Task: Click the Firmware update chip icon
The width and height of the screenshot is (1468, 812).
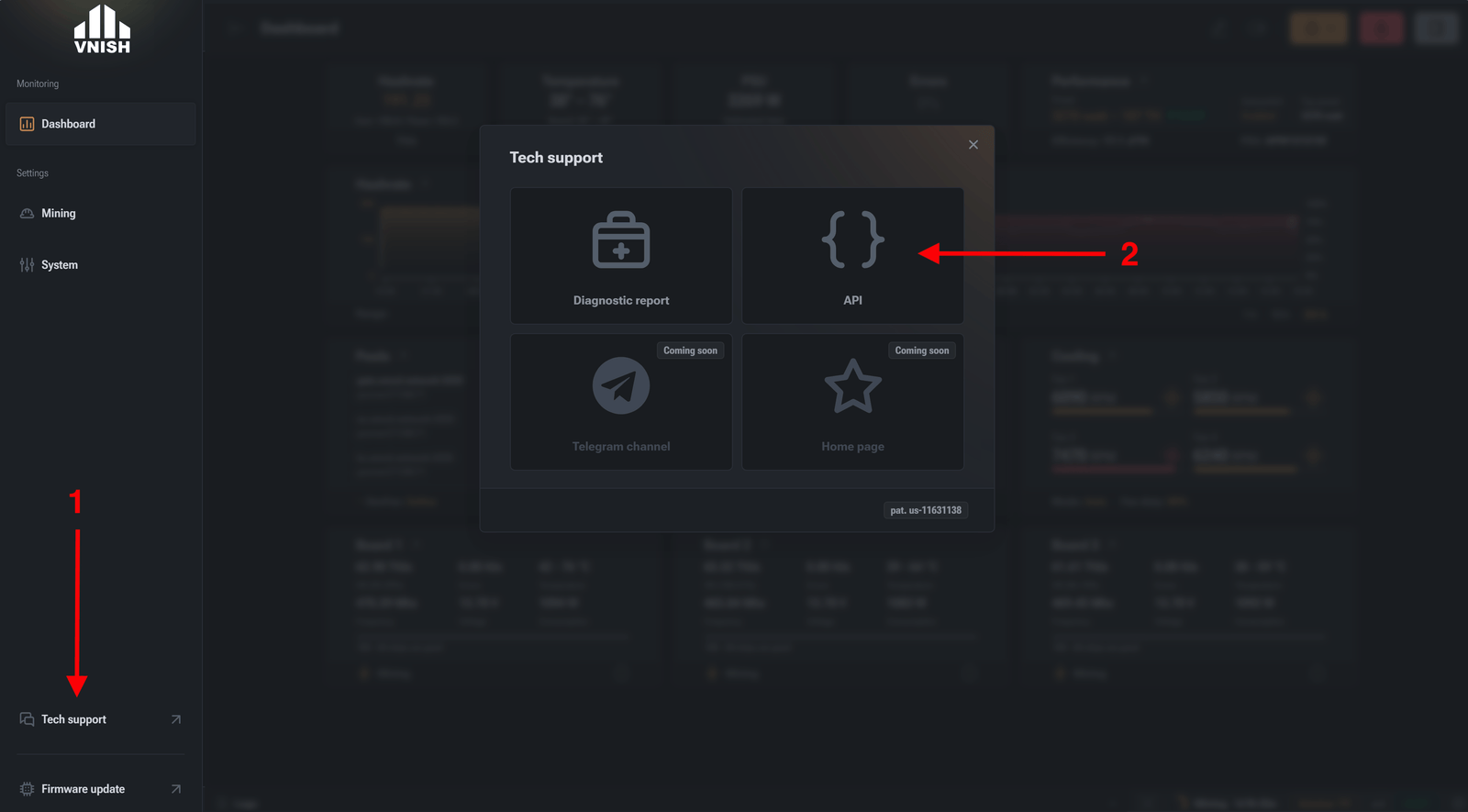Action: 27,789
